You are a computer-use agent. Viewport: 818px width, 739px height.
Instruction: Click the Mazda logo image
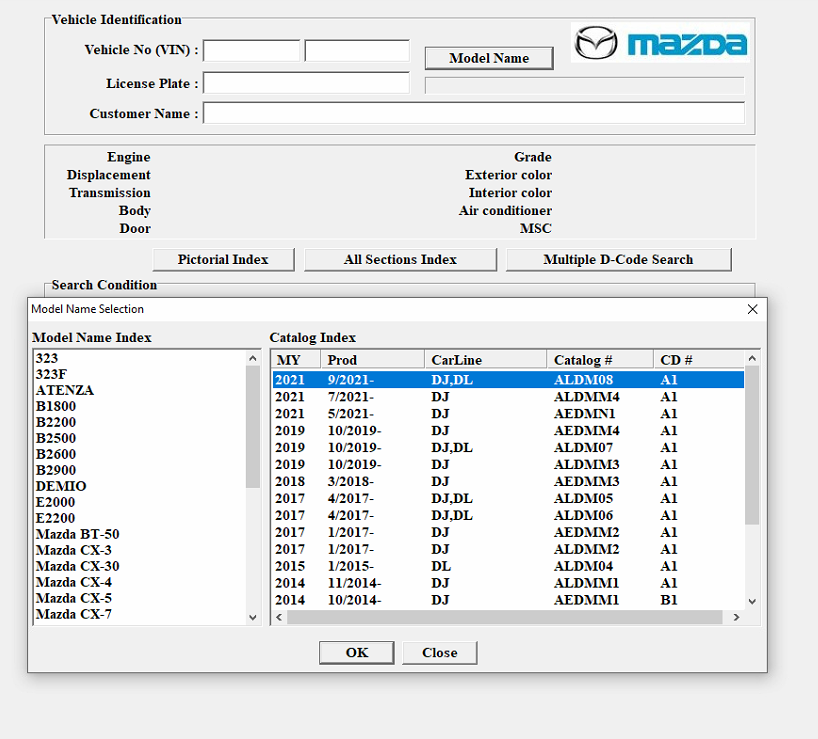pyautogui.click(x=660, y=43)
